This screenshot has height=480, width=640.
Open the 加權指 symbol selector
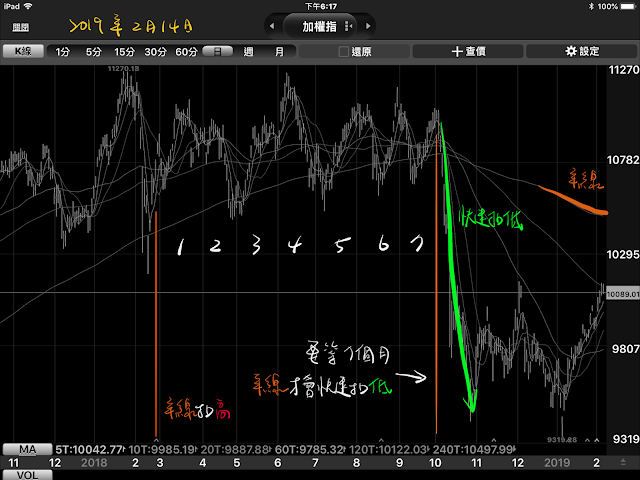(x=320, y=27)
